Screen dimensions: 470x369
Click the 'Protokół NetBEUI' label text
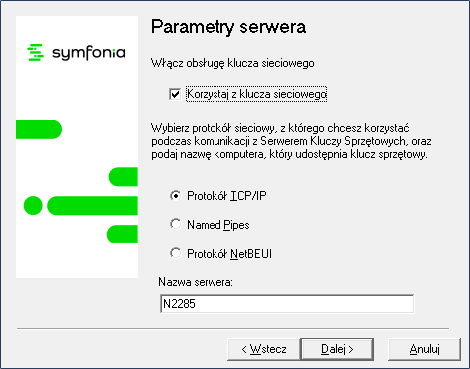229,254
